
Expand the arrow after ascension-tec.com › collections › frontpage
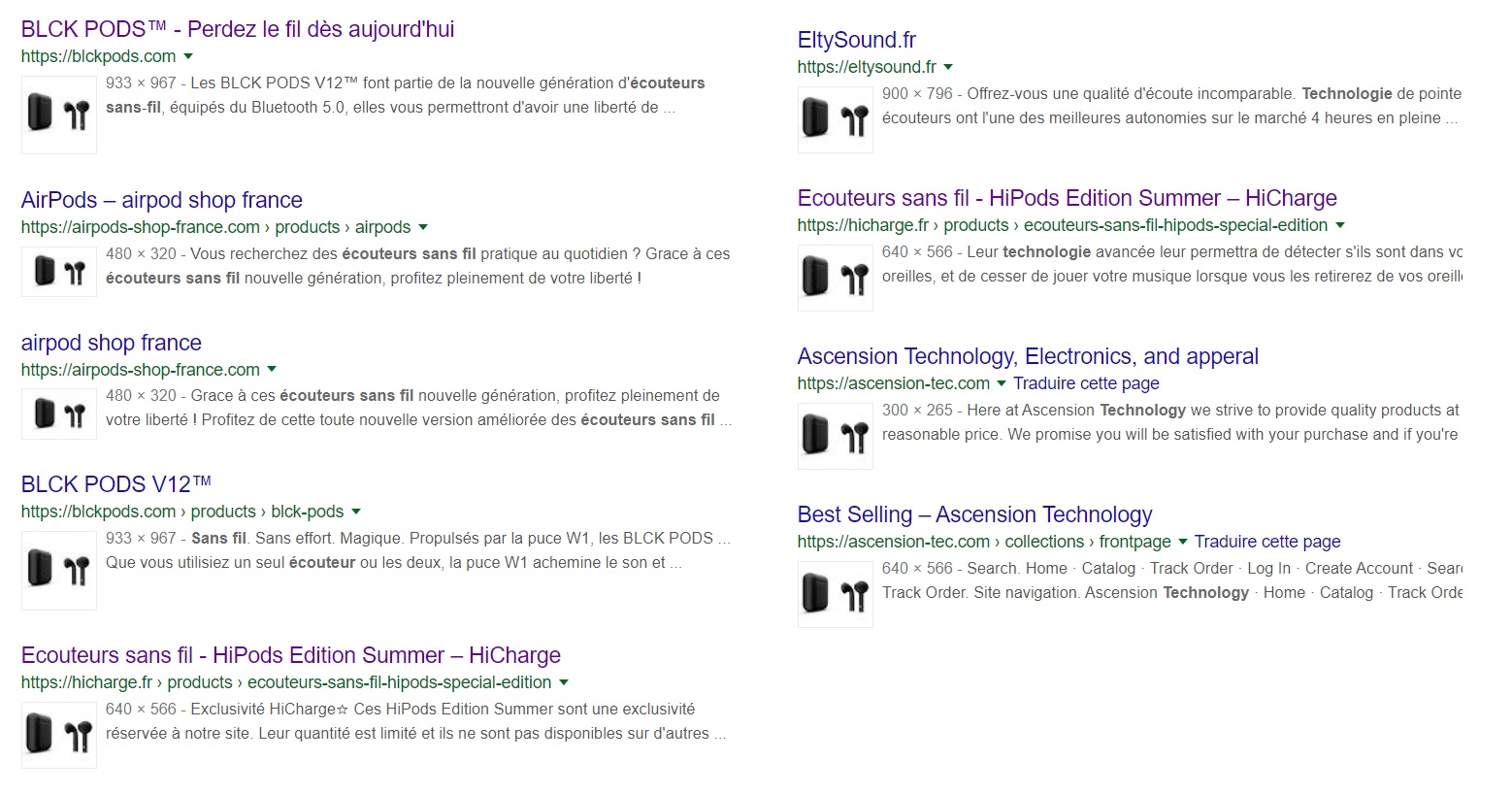[1183, 542]
